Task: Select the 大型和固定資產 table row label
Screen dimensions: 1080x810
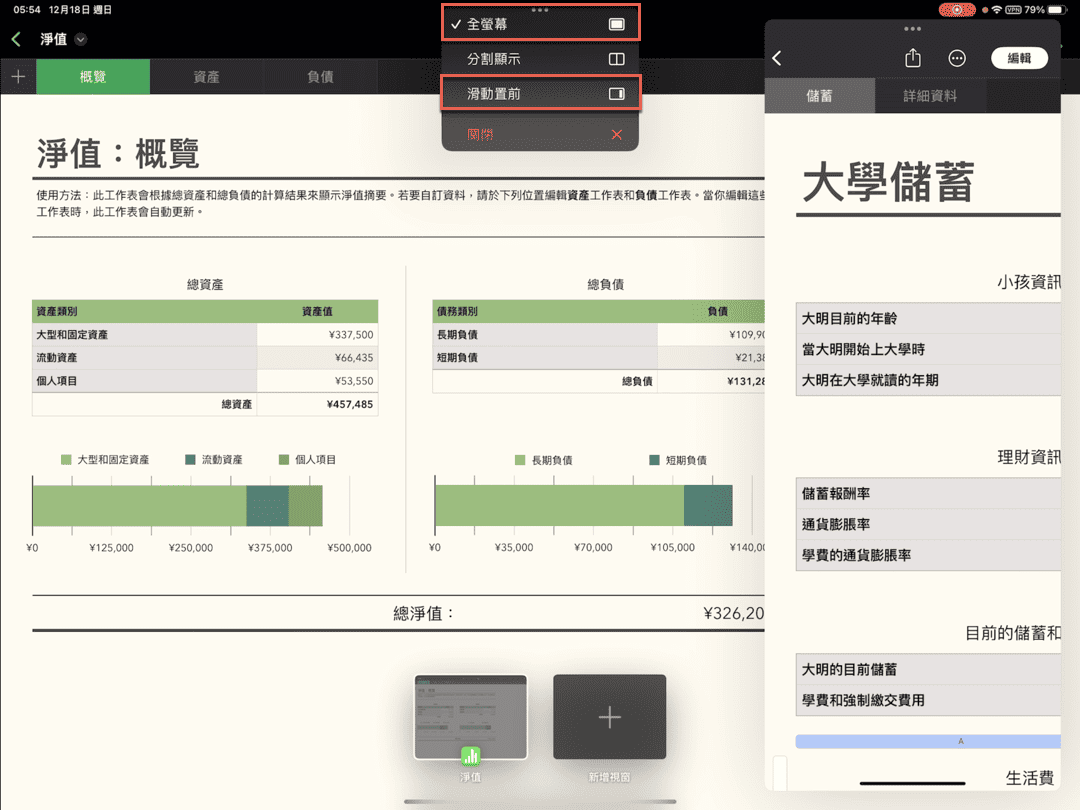Action: pos(145,335)
